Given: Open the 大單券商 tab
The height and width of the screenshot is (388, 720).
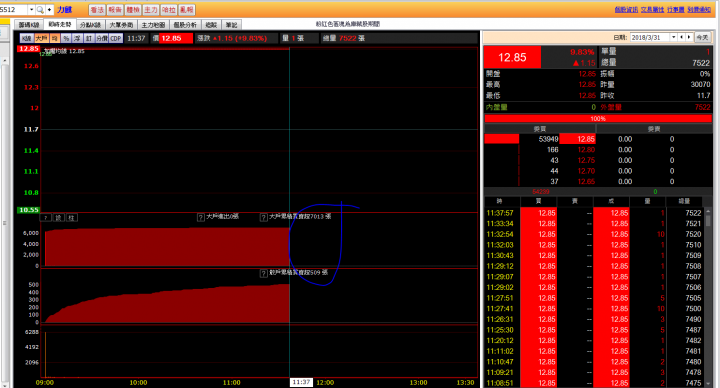Looking at the screenshot, I should [x=121, y=25].
